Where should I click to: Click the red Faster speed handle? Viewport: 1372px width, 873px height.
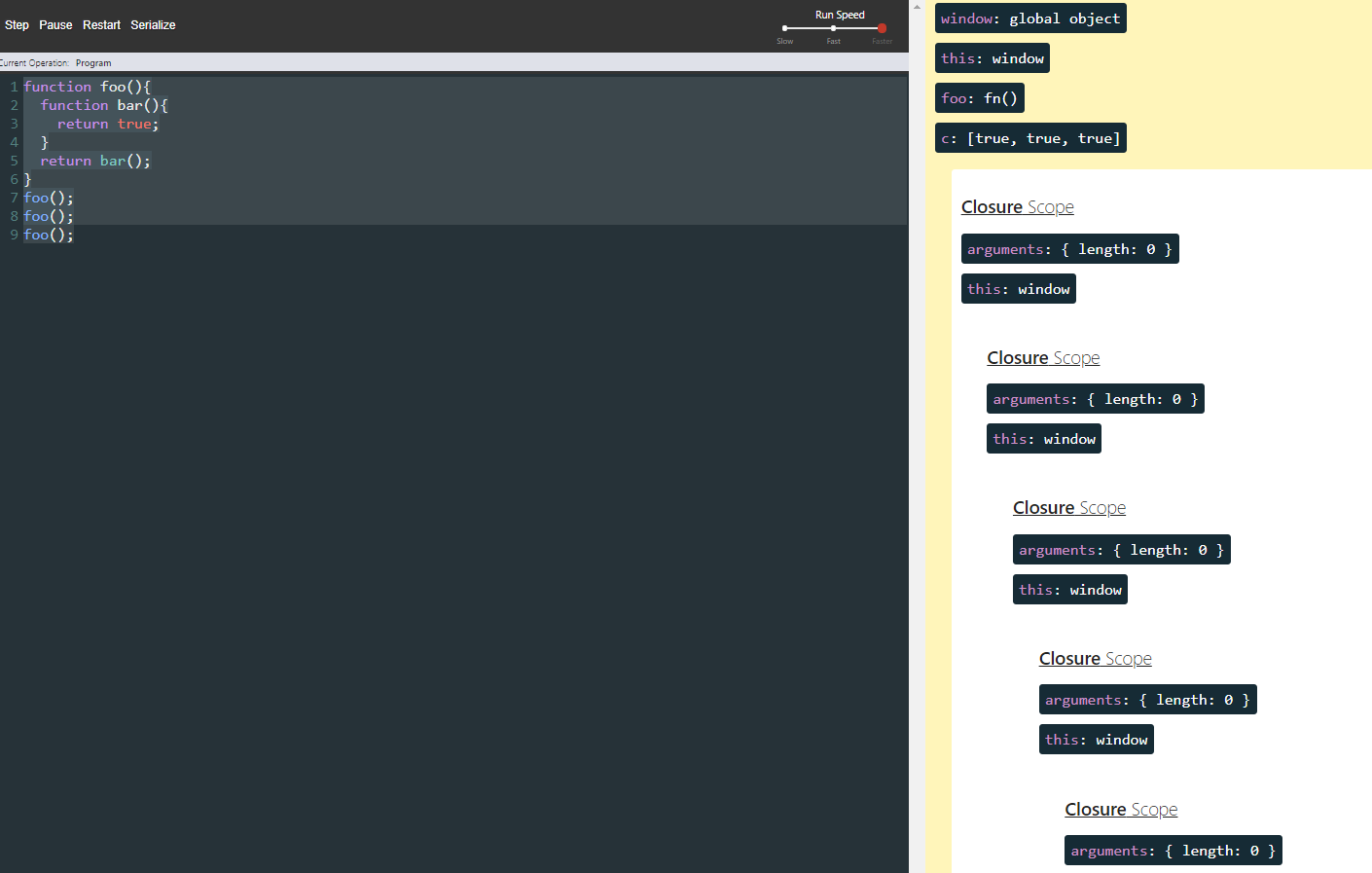coord(882,28)
